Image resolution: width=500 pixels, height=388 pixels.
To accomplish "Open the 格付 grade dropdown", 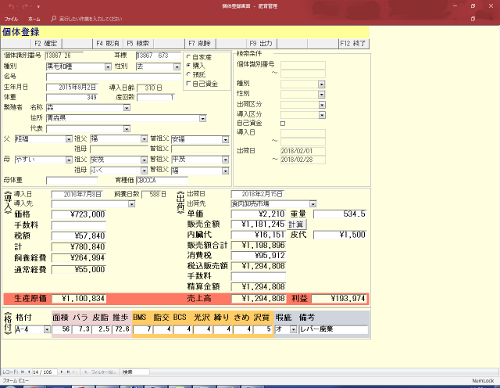I will pyautogui.click(x=47, y=330).
